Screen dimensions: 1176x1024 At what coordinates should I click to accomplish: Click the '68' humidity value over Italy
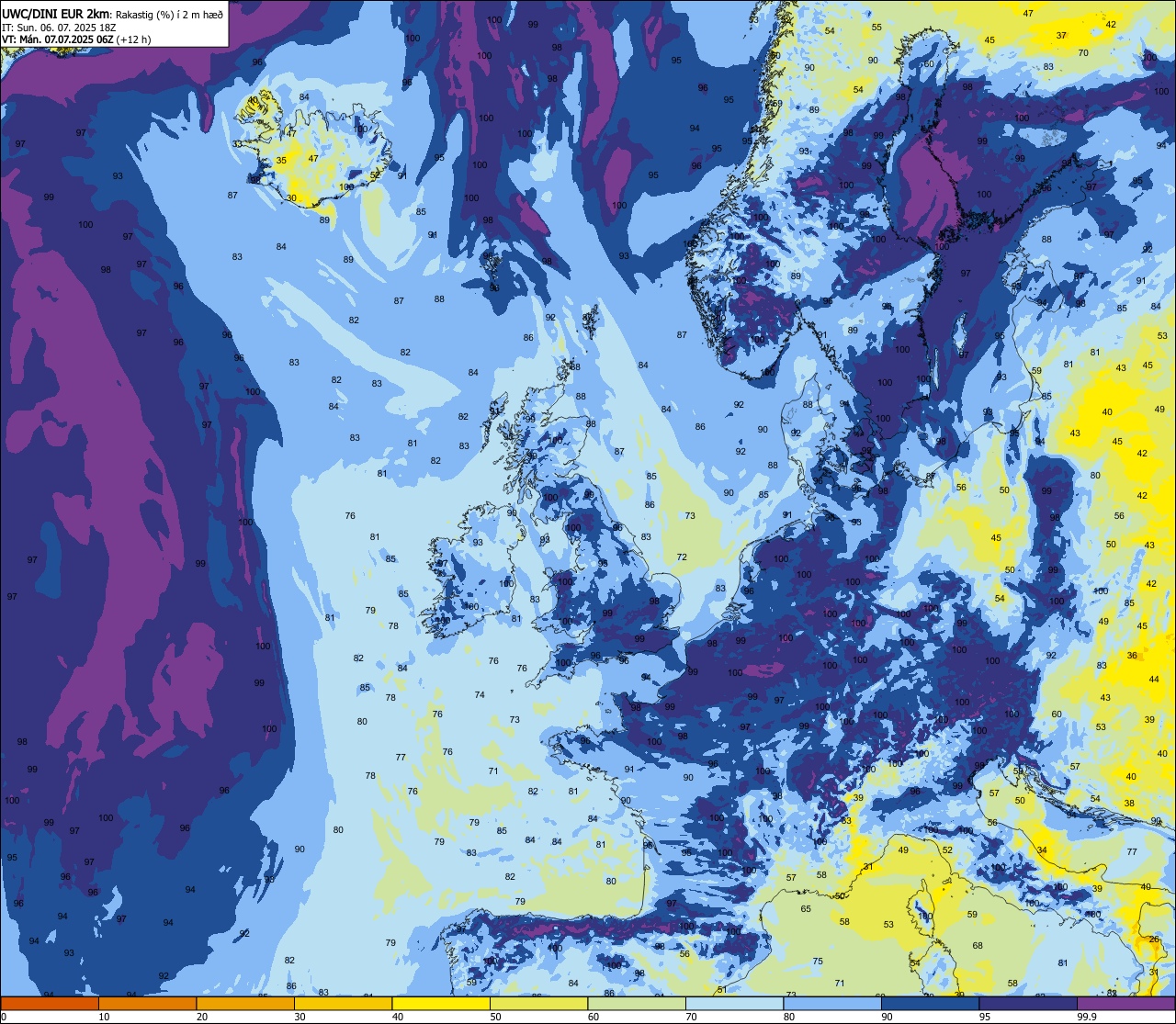(x=978, y=945)
